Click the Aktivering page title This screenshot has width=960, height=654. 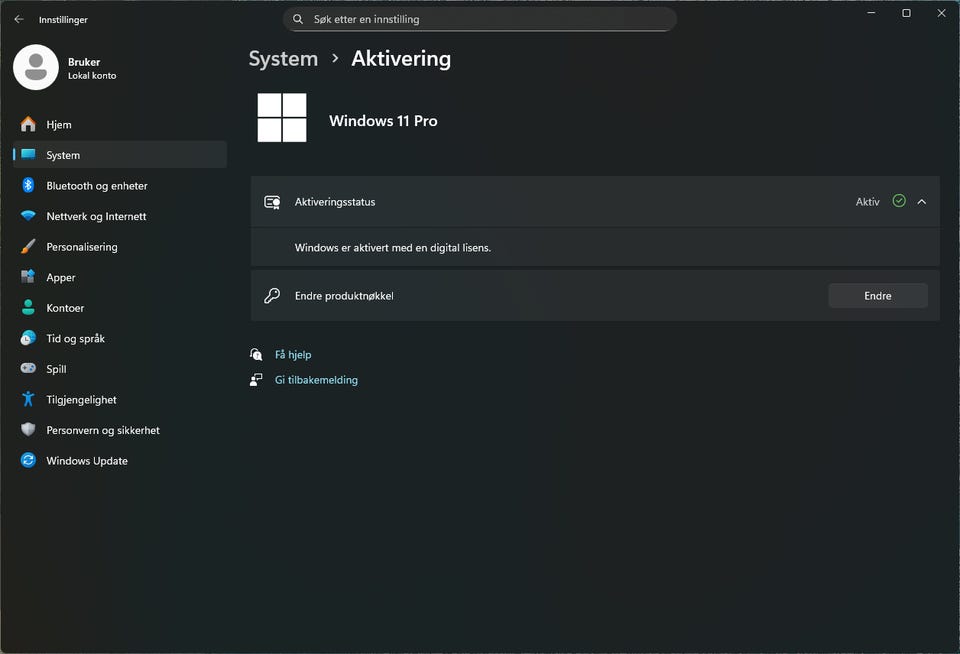tap(401, 59)
